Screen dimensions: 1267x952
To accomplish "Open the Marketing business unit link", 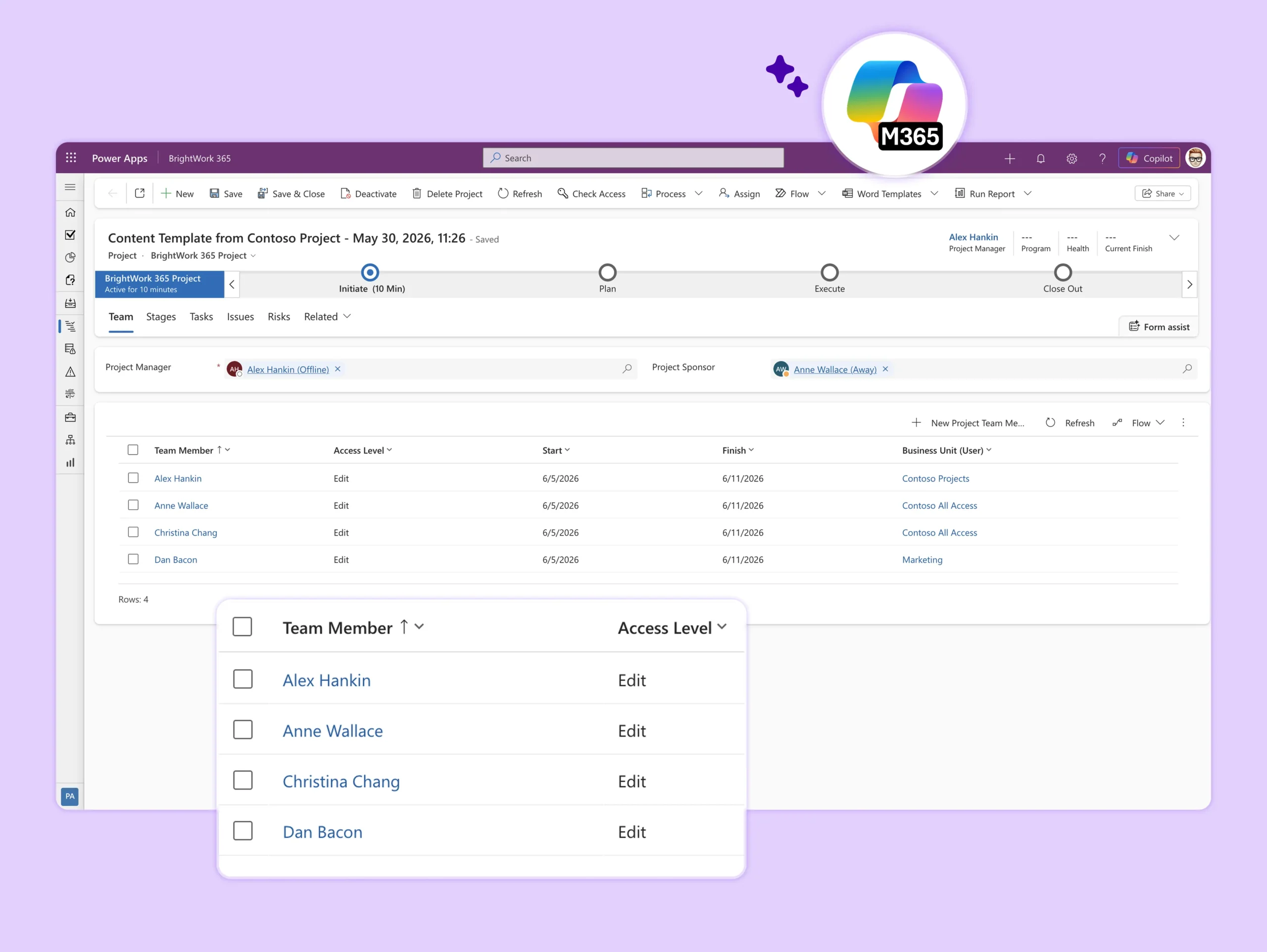I will pos(922,560).
